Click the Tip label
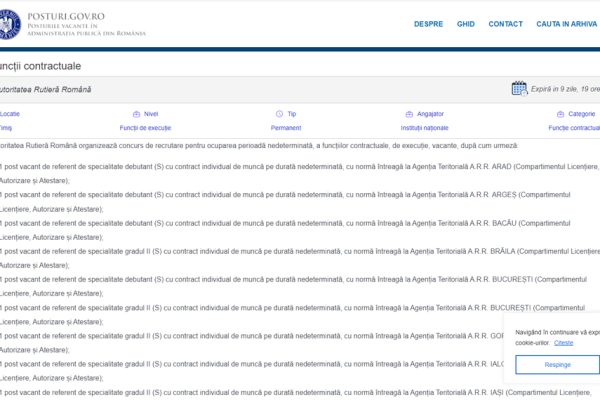 click(292, 114)
